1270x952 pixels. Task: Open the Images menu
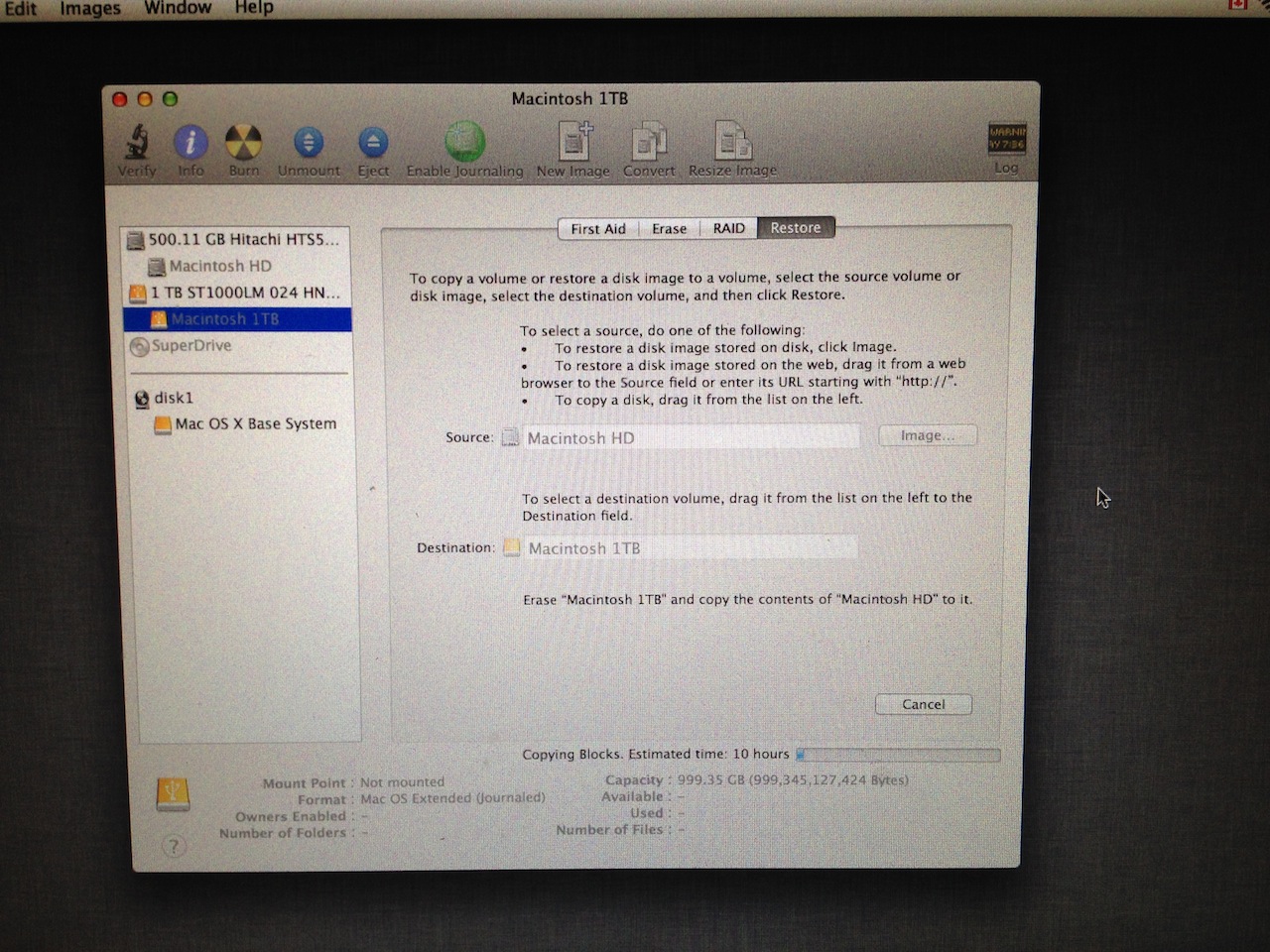coord(89,8)
